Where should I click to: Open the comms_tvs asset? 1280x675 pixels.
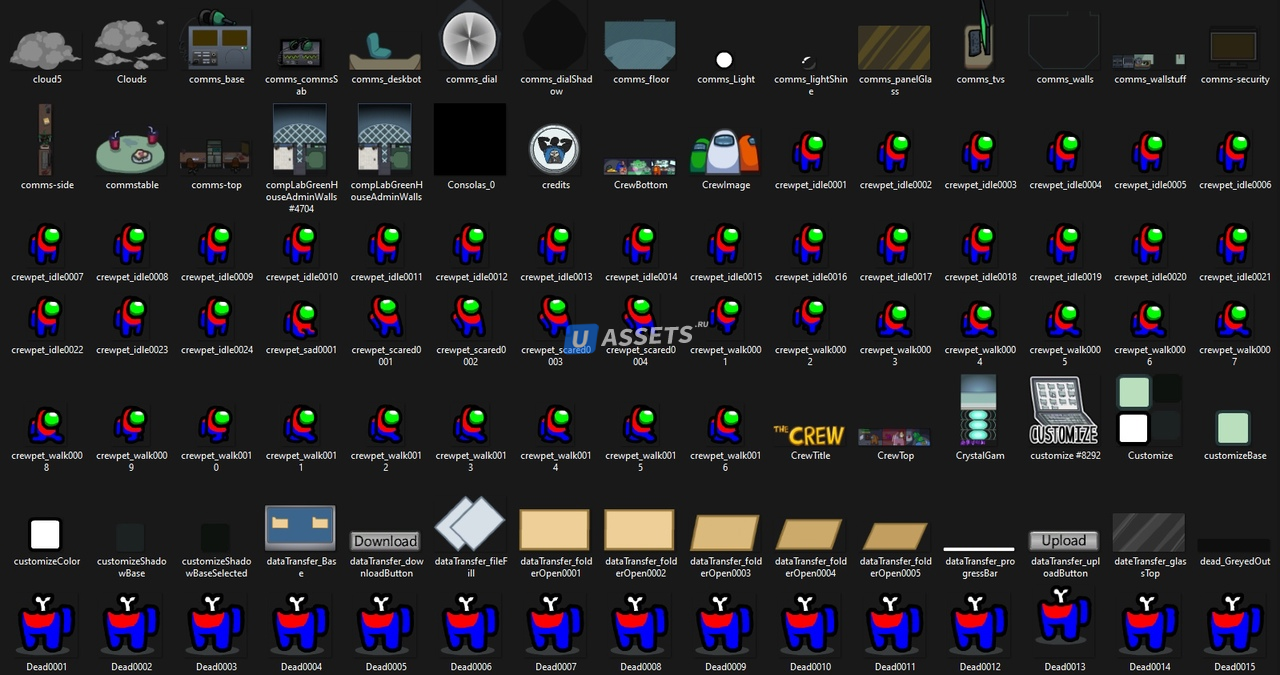coord(980,38)
